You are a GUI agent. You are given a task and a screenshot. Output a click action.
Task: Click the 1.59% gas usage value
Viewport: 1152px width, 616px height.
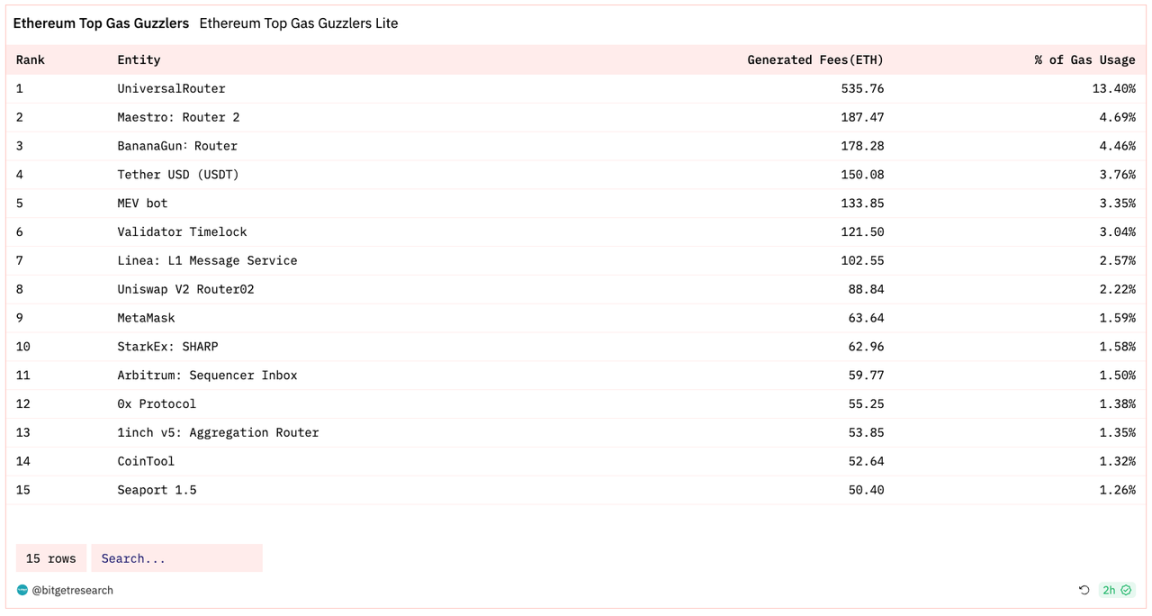click(x=1117, y=318)
